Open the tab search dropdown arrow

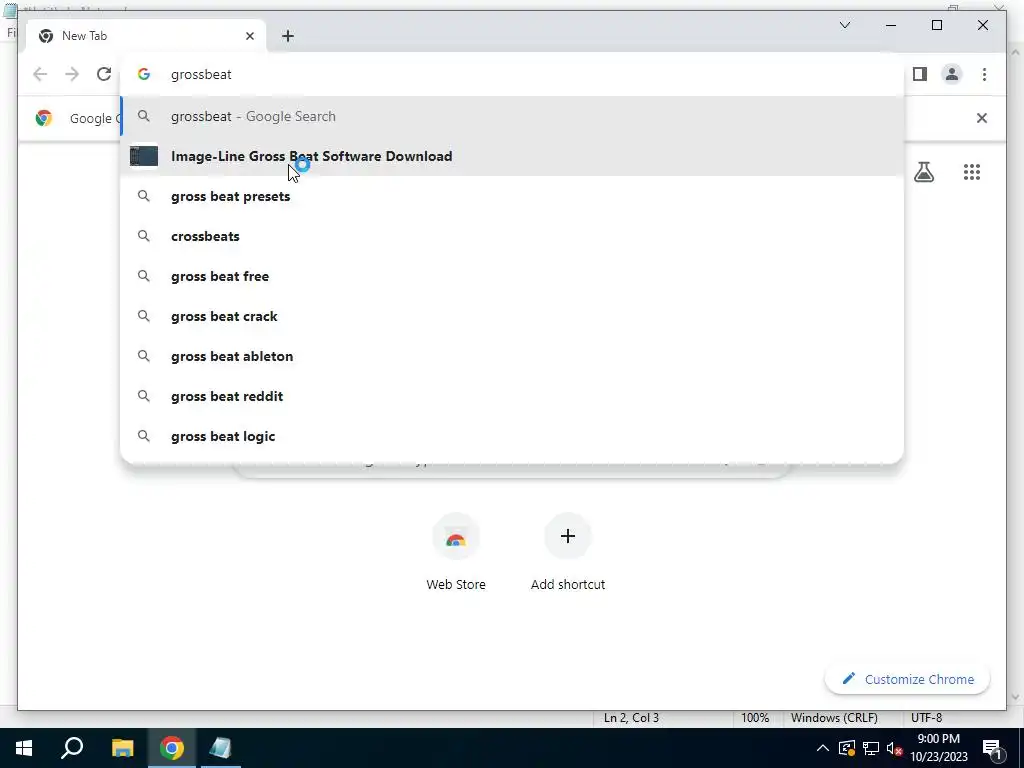(844, 25)
